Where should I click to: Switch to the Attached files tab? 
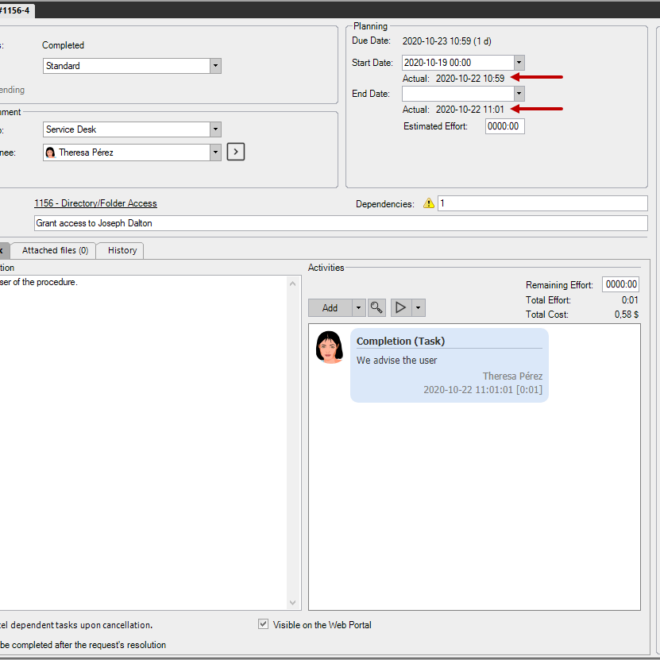click(55, 251)
